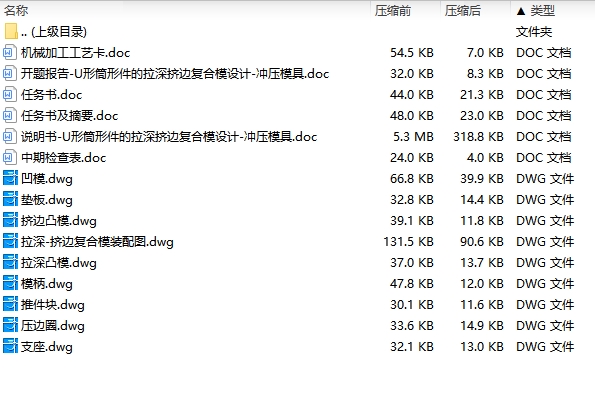
Task: Click DOC 文档 type of 中期检查表.doc
Action: point(544,158)
